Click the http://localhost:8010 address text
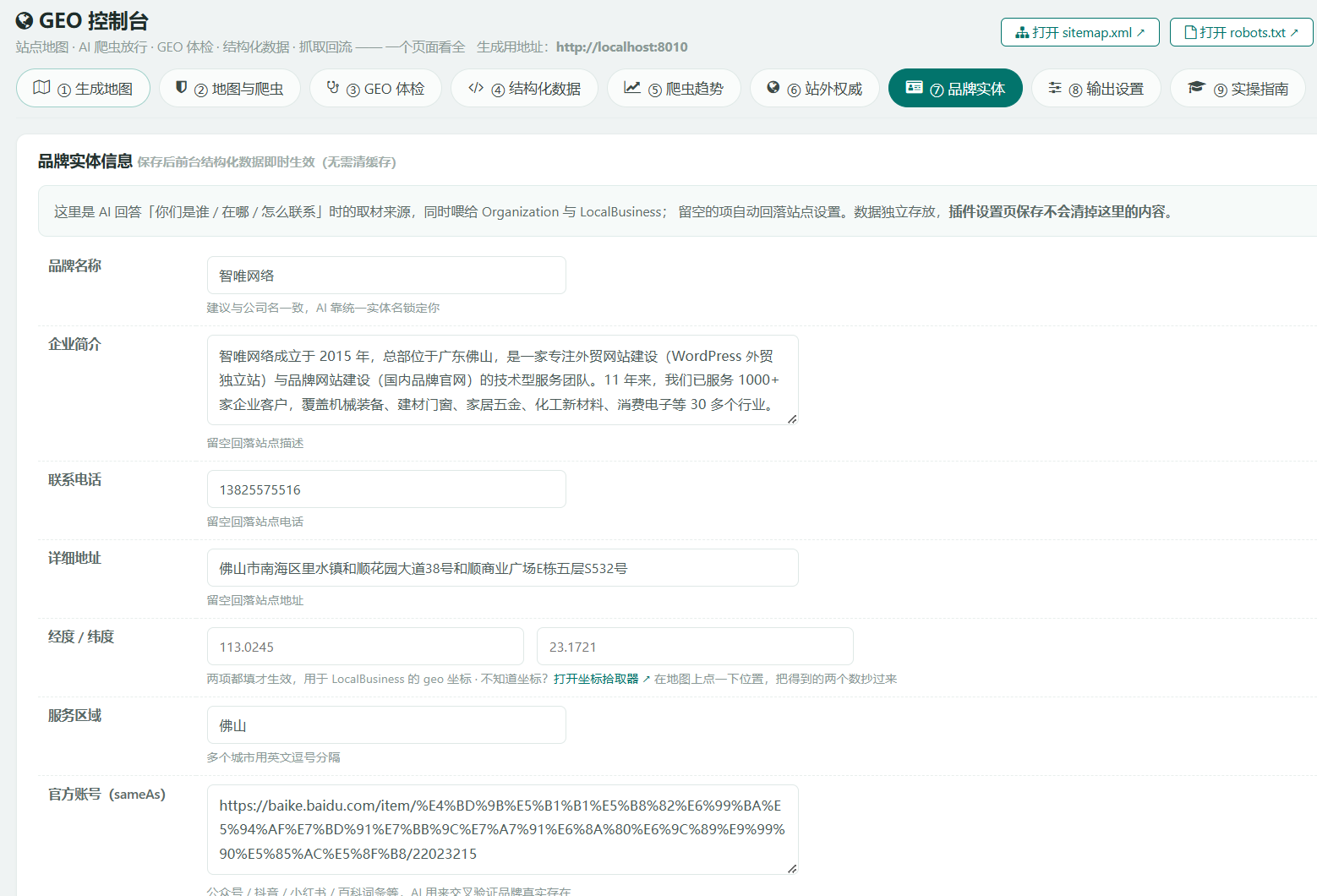1317x896 pixels. click(x=622, y=47)
